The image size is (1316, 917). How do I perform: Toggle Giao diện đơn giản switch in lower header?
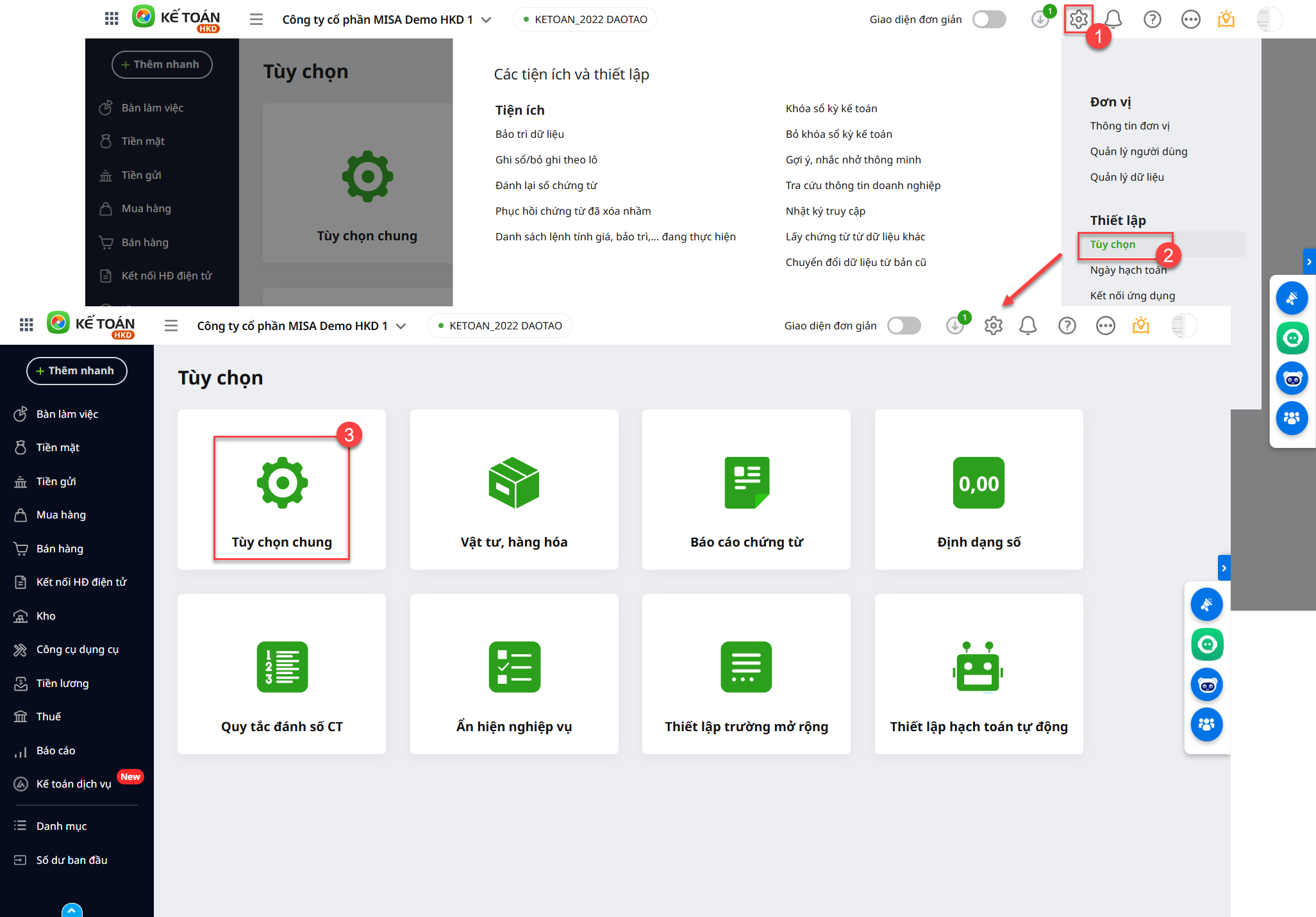[x=904, y=326]
